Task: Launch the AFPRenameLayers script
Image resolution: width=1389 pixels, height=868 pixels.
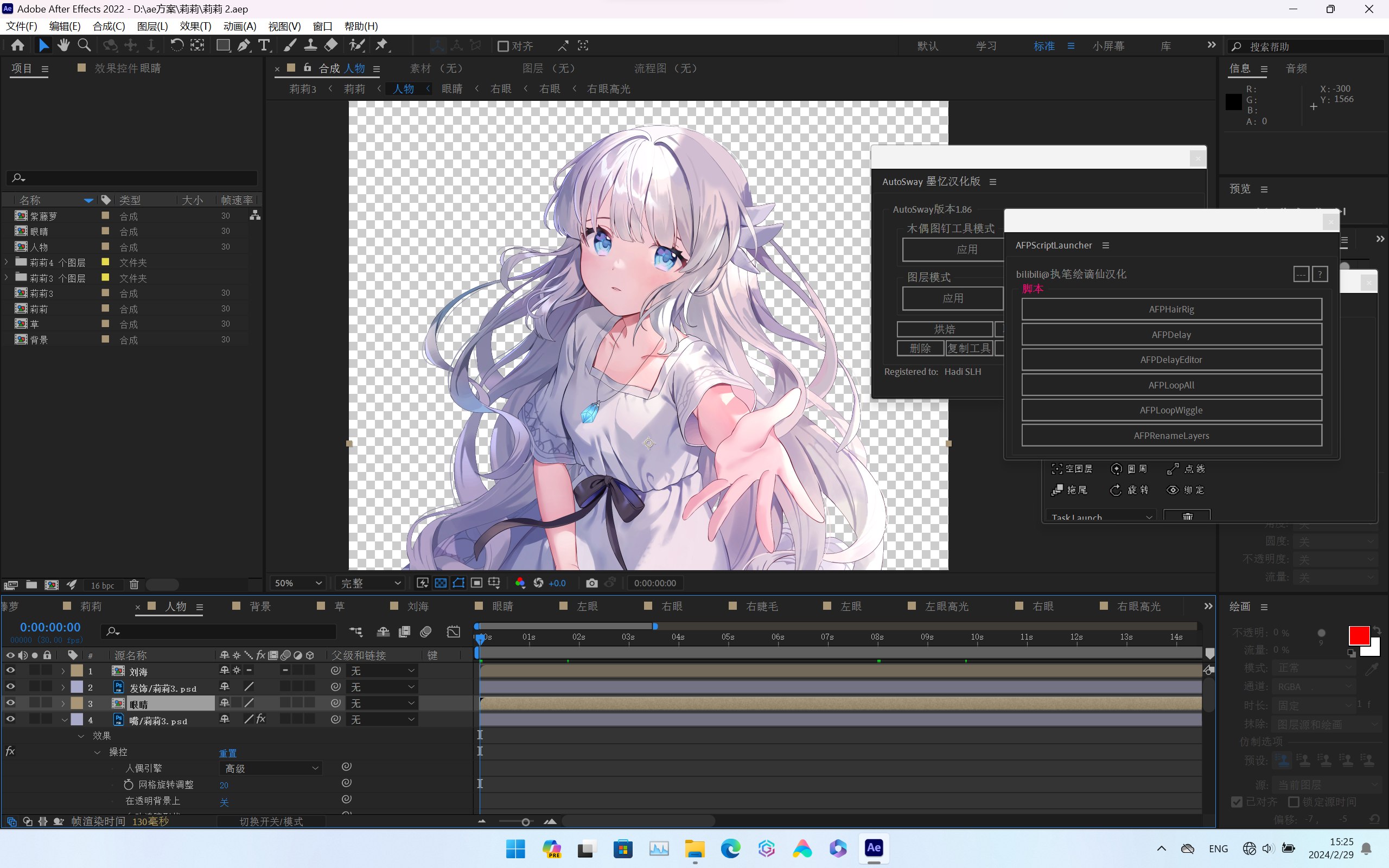Action: coord(1171,436)
